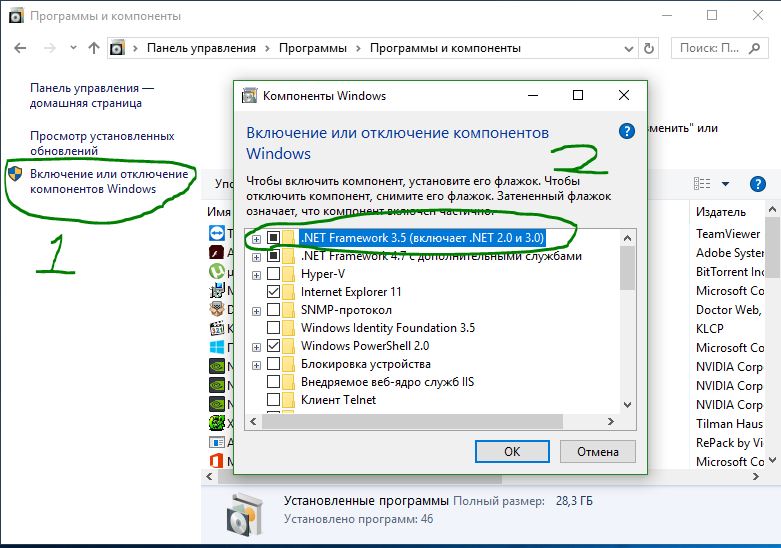The width and height of the screenshot is (781, 548).
Task: Expand the SNMP-протокол node
Action: pyautogui.click(x=256, y=311)
